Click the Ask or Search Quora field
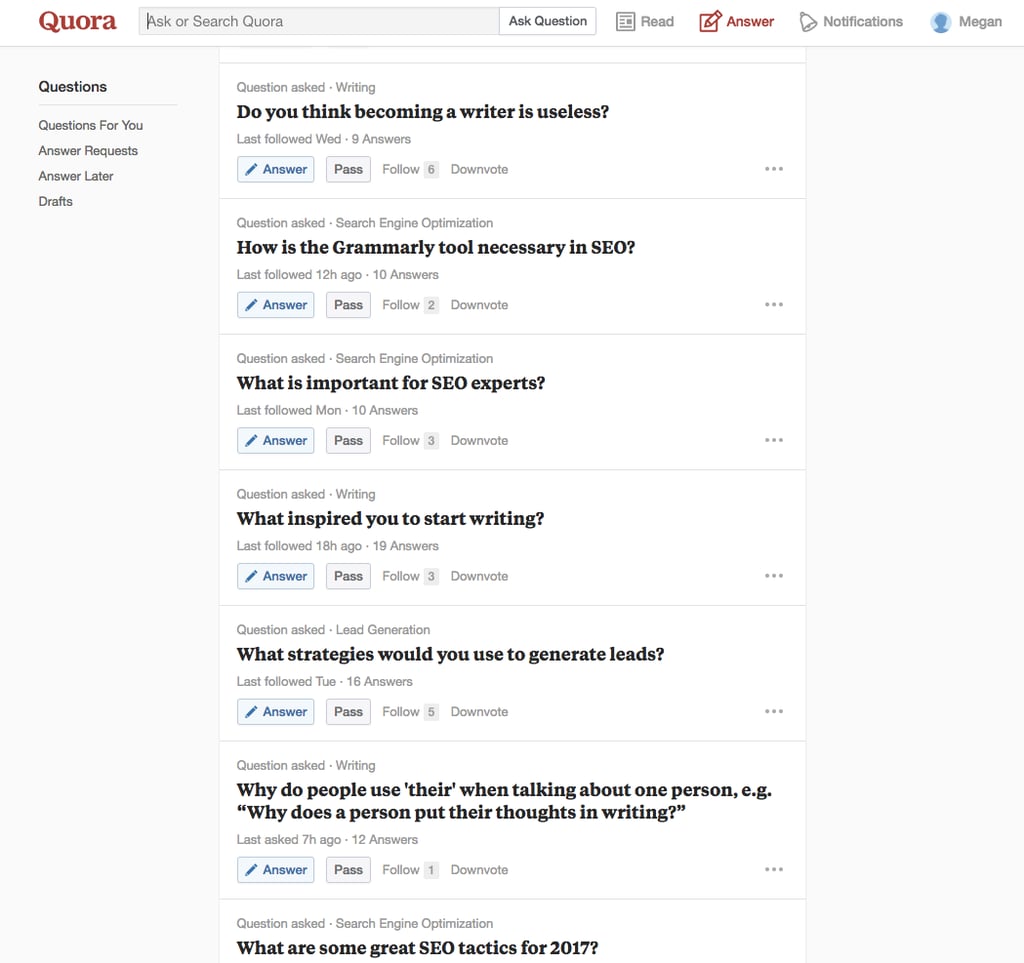1024x963 pixels. click(320, 21)
